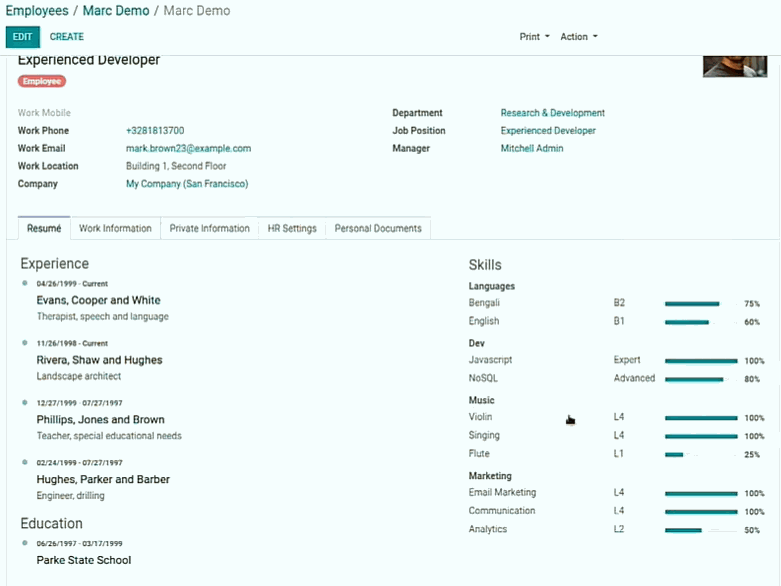
Task: Click the red Employee tag badge
Action: tap(41, 81)
